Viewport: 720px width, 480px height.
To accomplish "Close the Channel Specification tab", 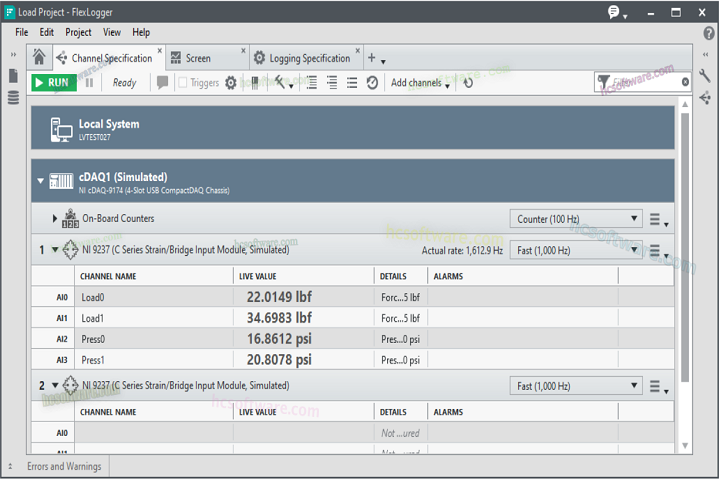I will (160, 50).
